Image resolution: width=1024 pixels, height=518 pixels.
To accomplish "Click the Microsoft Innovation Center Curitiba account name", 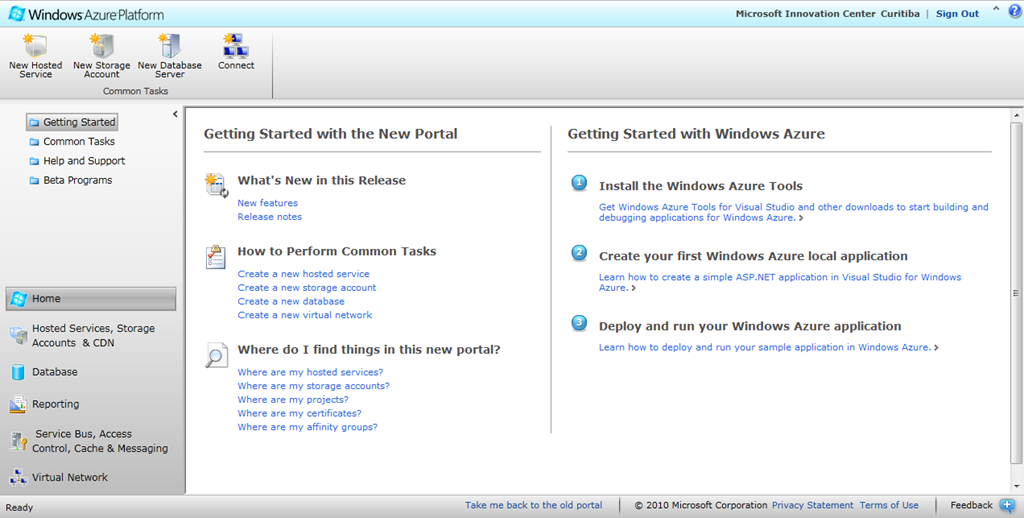I will [827, 14].
